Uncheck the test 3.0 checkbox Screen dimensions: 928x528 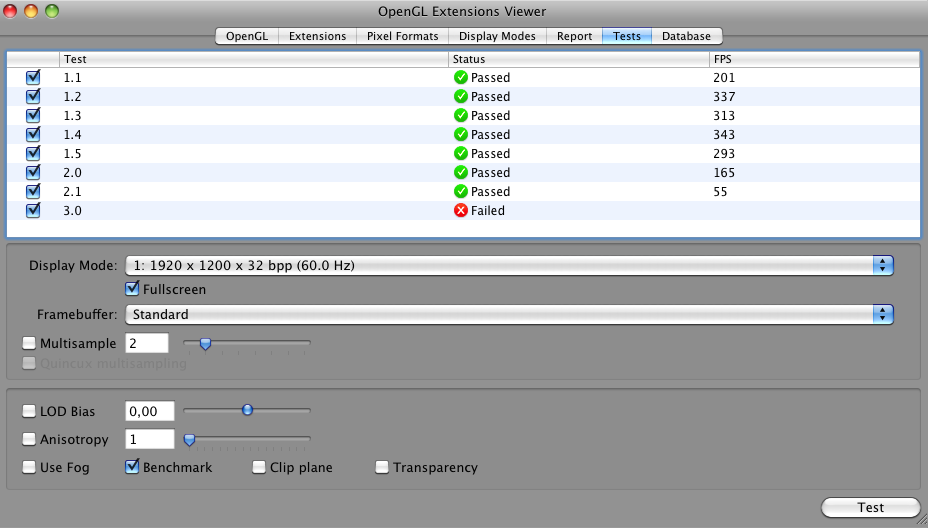click(x=33, y=210)
